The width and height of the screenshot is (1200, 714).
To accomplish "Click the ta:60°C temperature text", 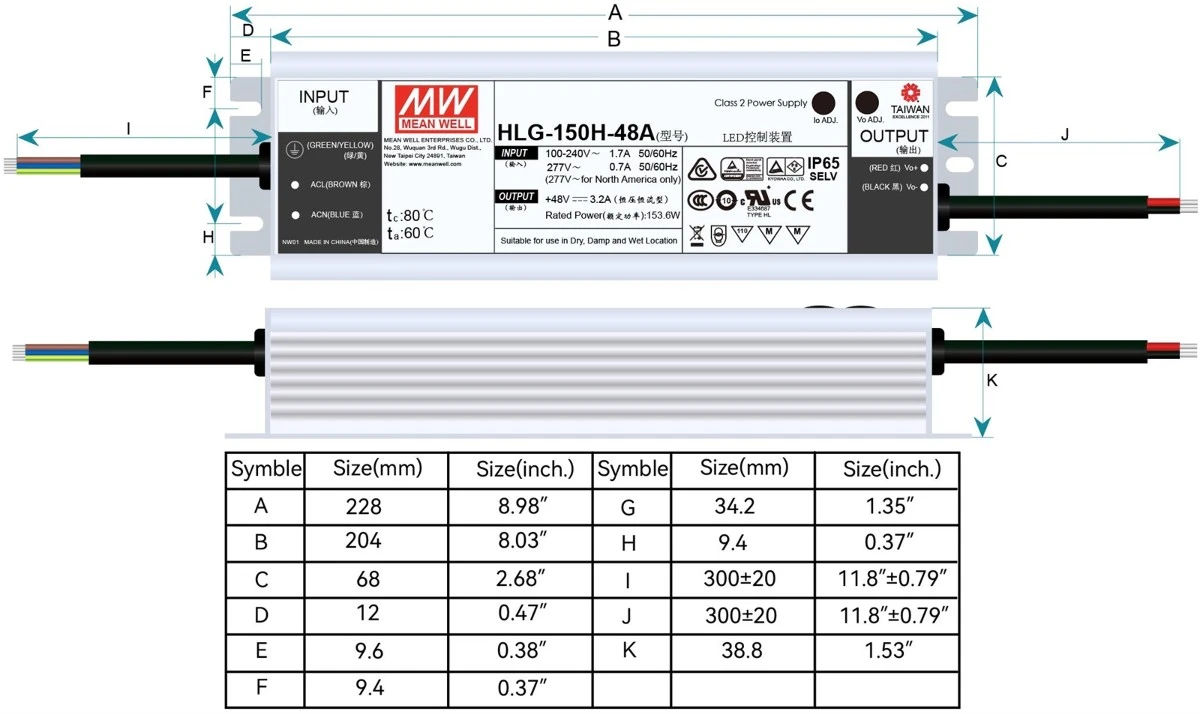I will [x=410, y=234].
